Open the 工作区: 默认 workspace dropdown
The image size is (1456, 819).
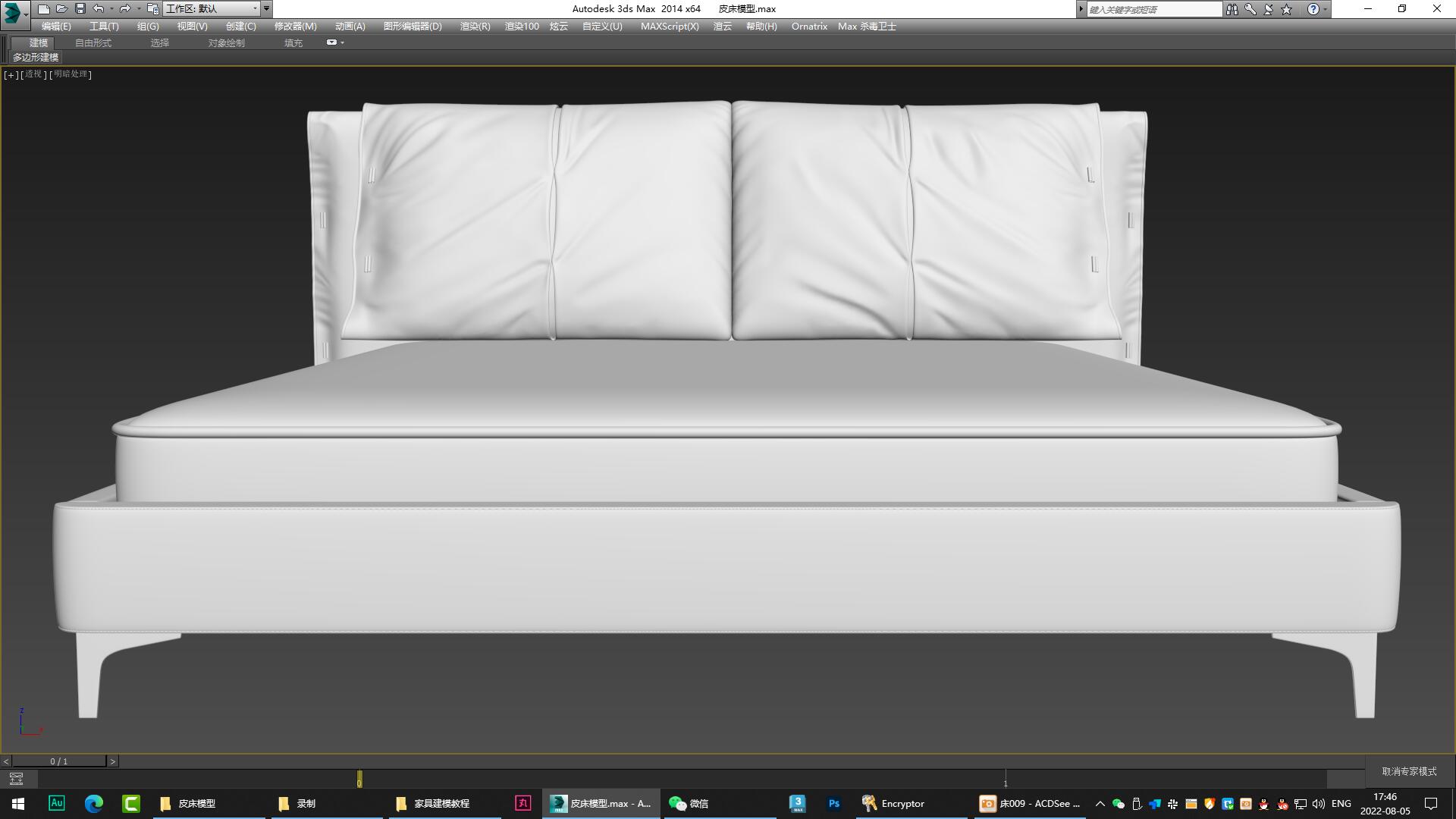(211, 8)
